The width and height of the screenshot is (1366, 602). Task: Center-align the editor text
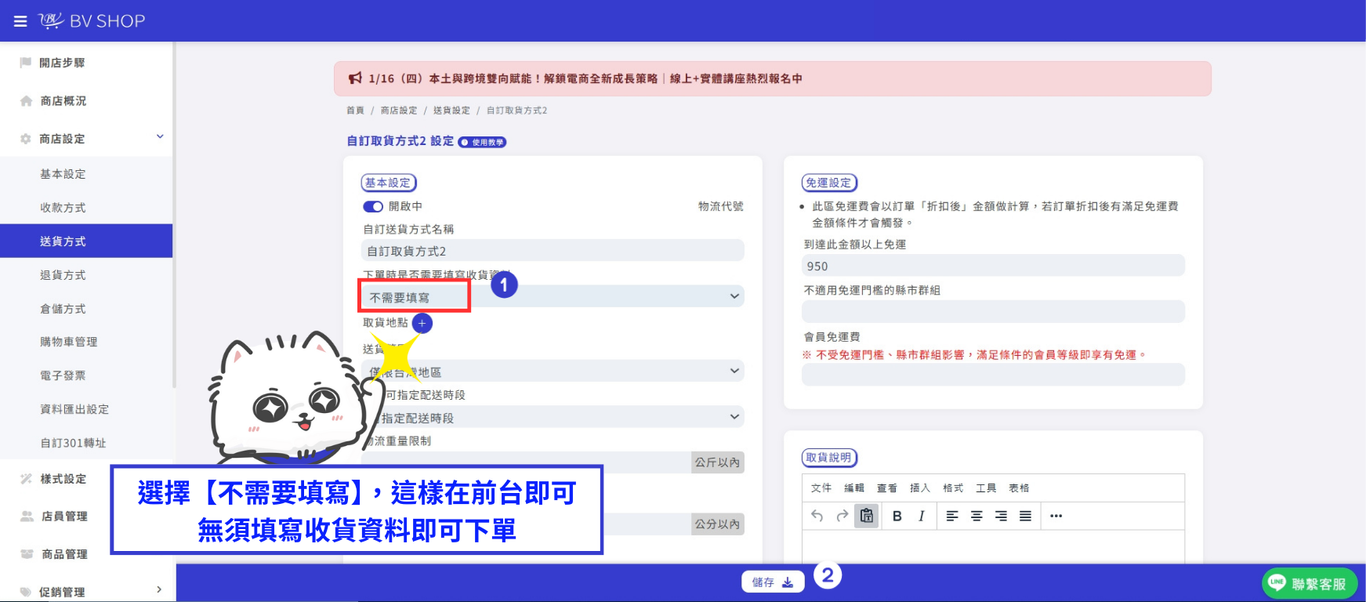(976, 516)
